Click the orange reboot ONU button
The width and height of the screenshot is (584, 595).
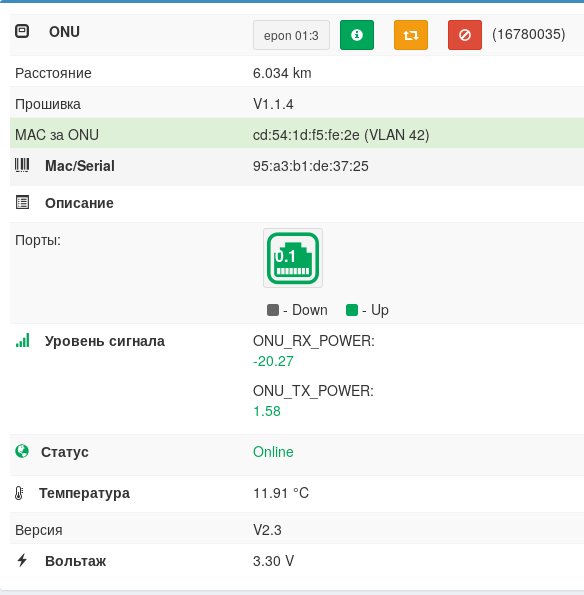pyautogui.click(x=411, y=35)
